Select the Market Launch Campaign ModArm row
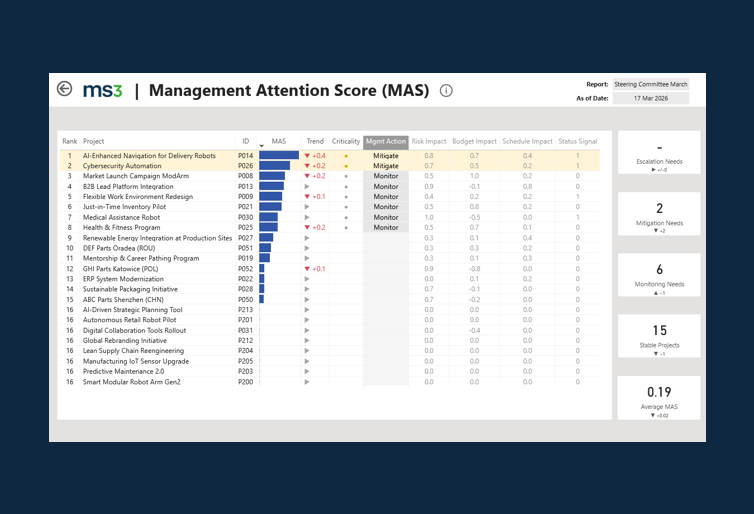The image size is (754, 514). pos(329,176)
